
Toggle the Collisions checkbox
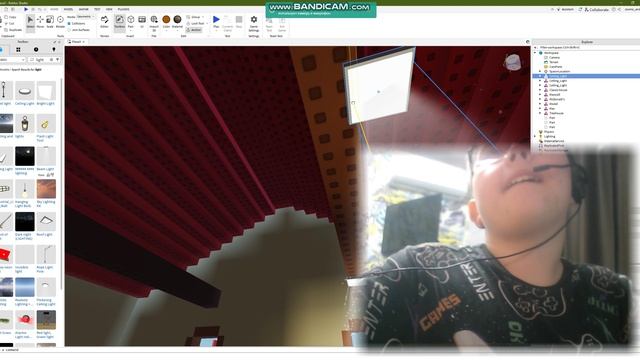pos(77,24)
